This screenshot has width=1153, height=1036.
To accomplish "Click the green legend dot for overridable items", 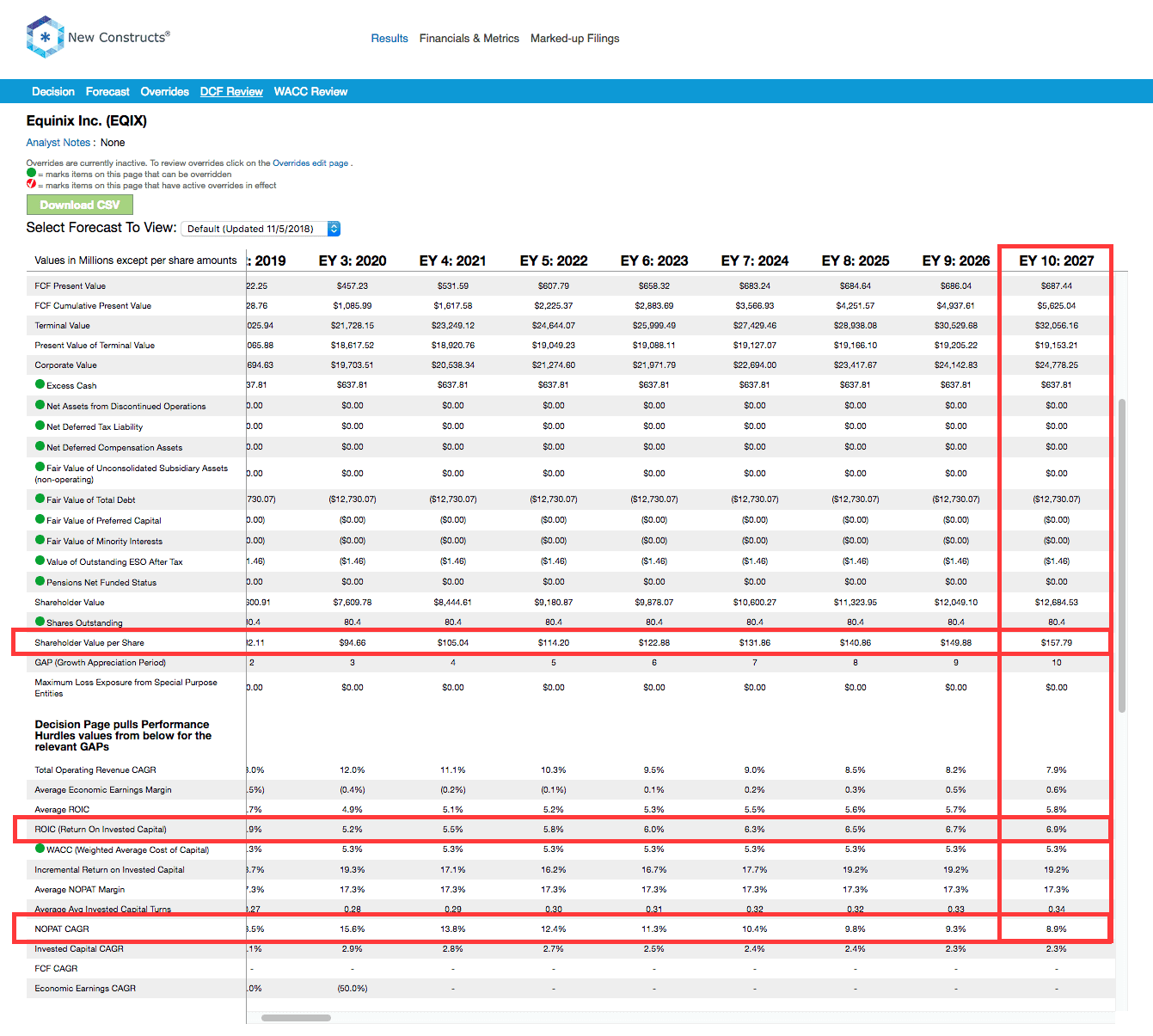I will pos(31,173).
